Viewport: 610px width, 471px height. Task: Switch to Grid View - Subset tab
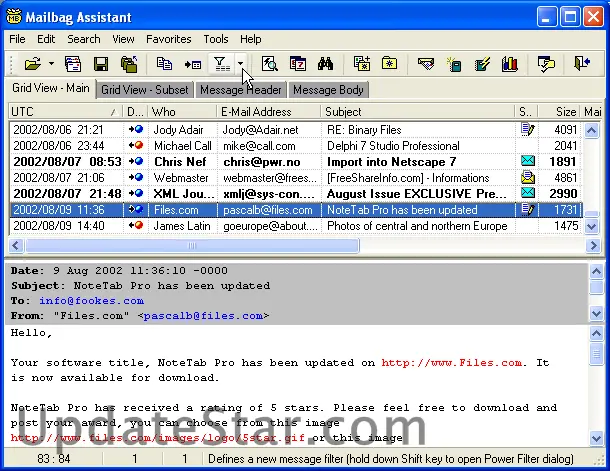tap(144, 90)
